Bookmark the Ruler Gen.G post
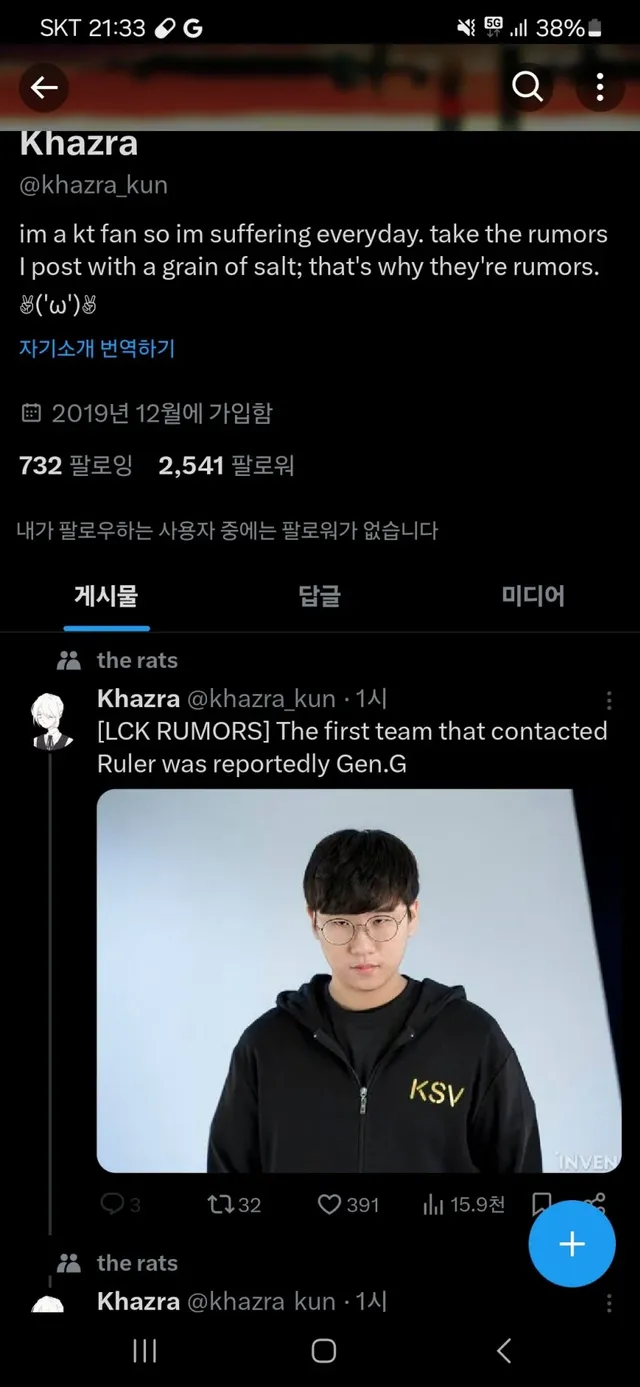The width and height of the screenshot is (640, 1387). pyautogui.click(x=541, y=1204)
